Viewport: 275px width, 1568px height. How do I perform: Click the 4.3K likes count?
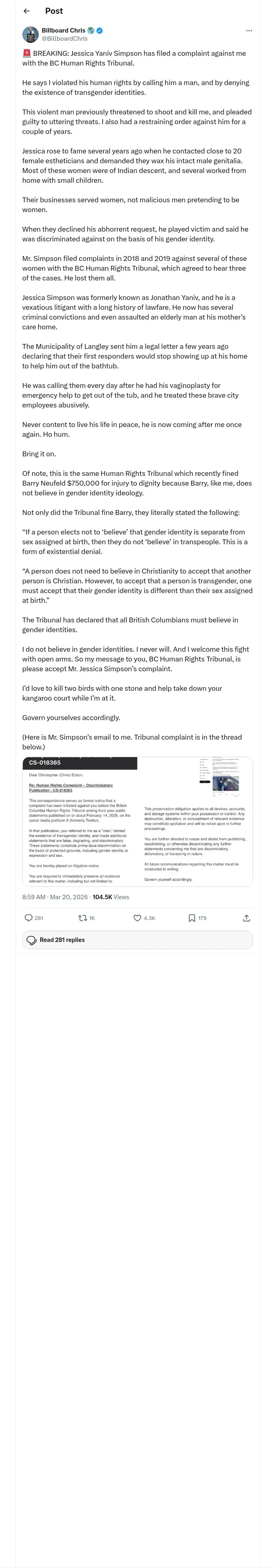pyautogui.click(x=150, y=918)
